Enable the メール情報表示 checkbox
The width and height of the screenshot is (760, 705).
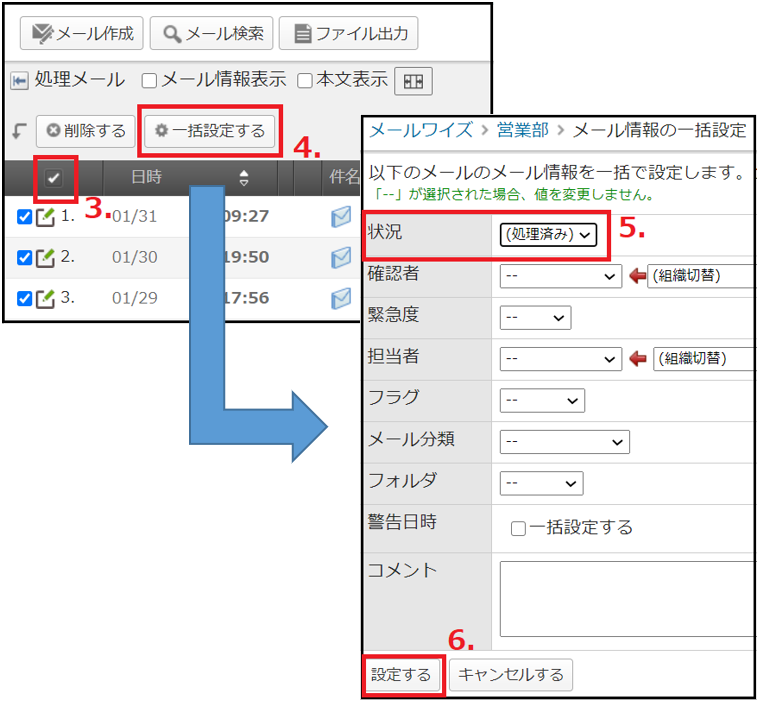(149, 80)
